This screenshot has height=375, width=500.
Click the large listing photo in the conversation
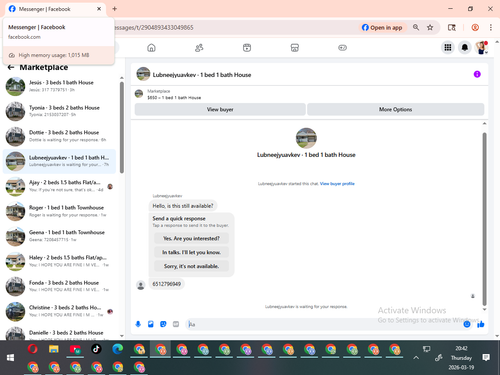click(306, 138)
